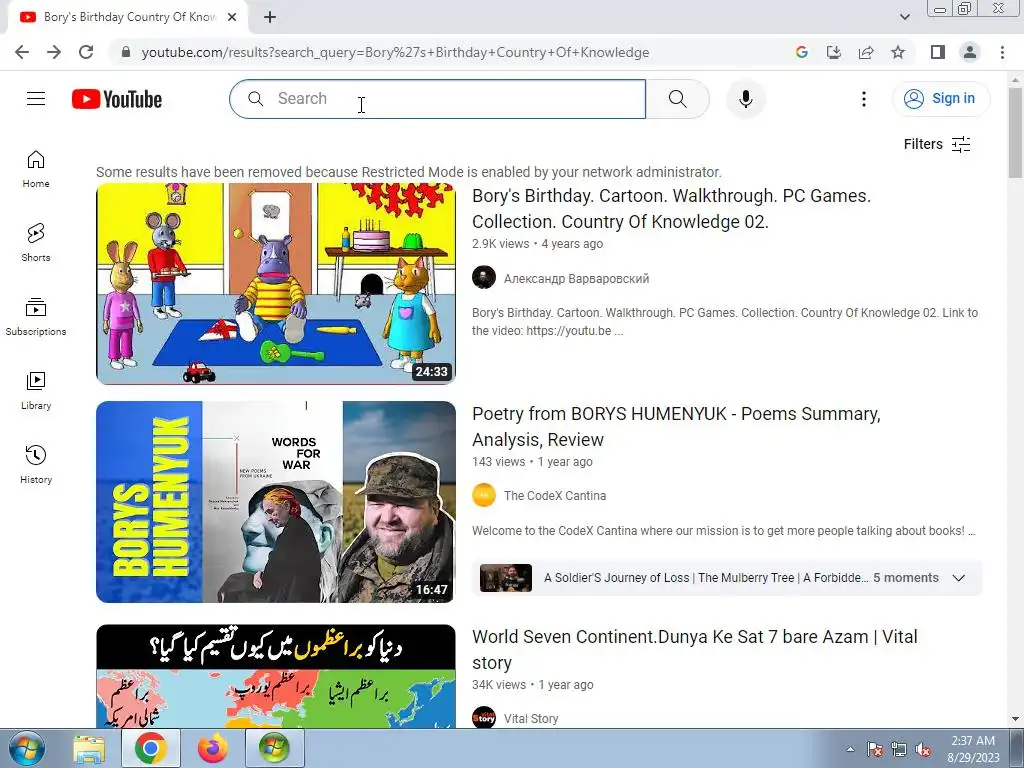The width and height of the screenshot is (1024, 768).
Task: Open the Chrome profile avatar
Action: [x=970, y=52]
